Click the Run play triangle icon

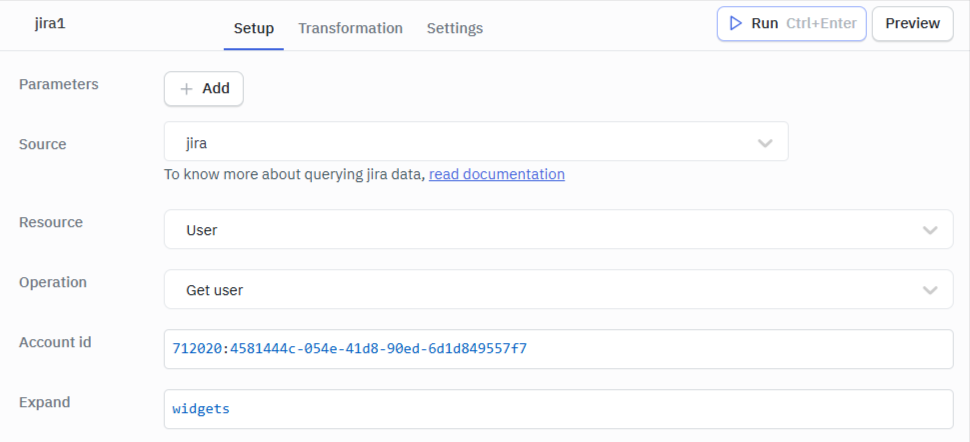tap(736, 24)
